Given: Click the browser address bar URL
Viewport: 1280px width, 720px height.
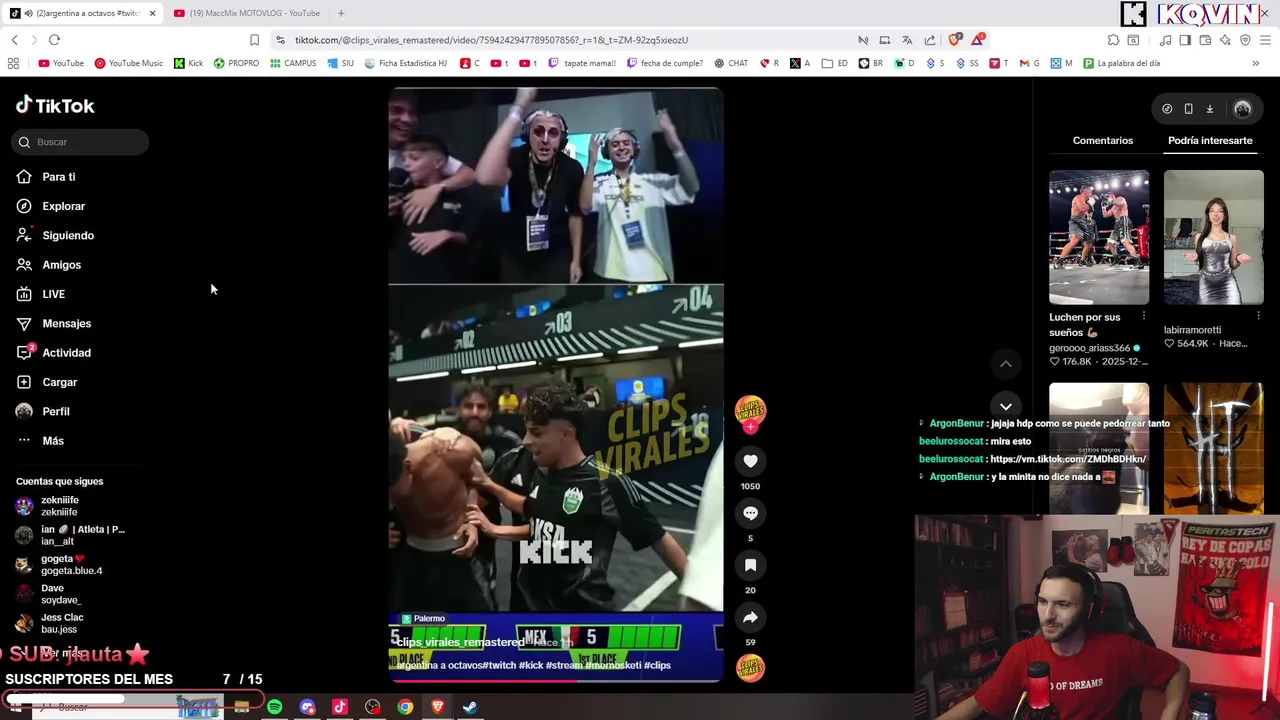Looking at the screenshot, I should (x=491, y=40).
